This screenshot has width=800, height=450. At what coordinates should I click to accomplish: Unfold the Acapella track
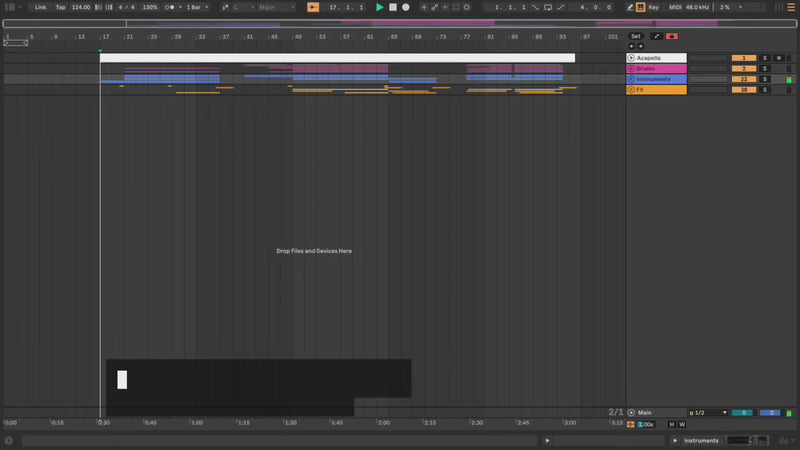click(631, 58)
